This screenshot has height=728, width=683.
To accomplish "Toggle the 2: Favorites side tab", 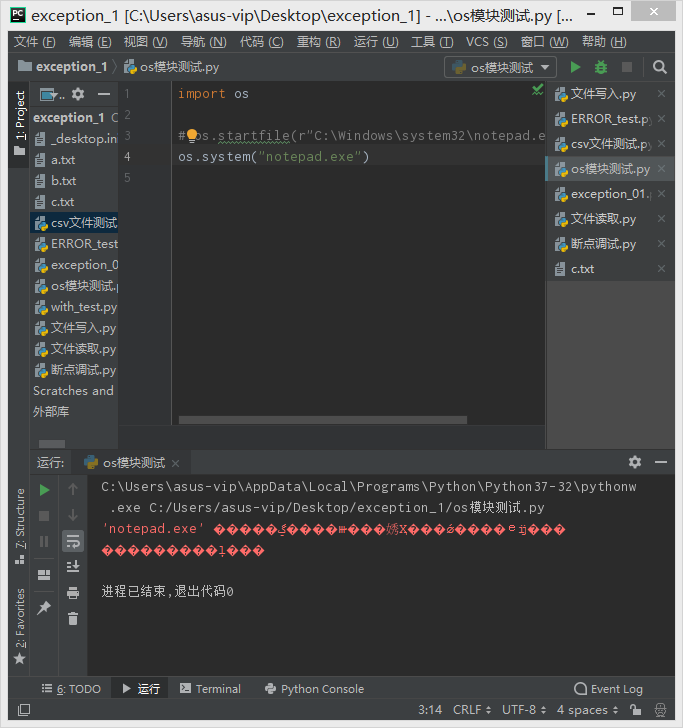I will click(20, 625).
